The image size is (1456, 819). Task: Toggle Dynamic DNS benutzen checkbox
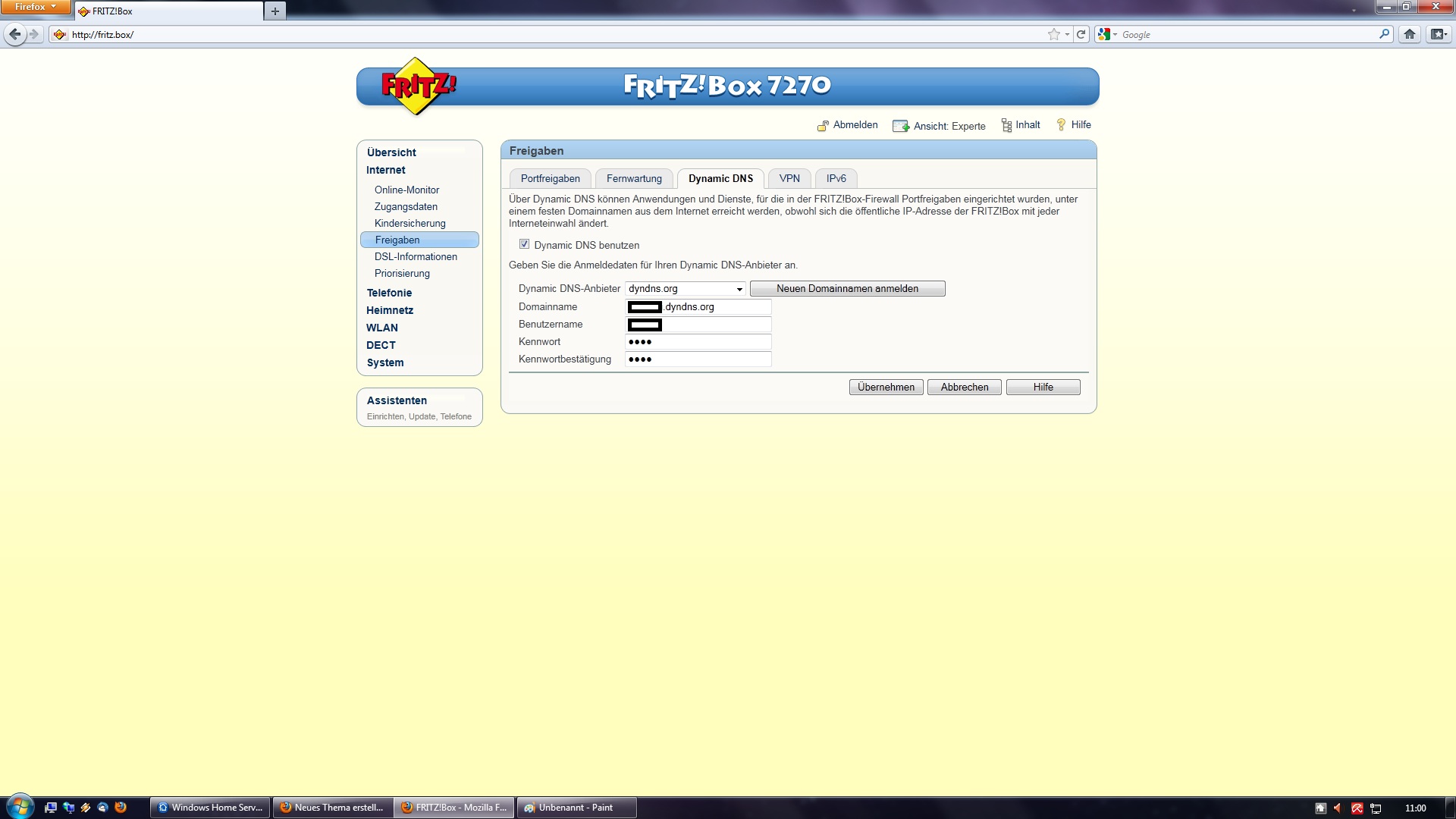(524, 244)
